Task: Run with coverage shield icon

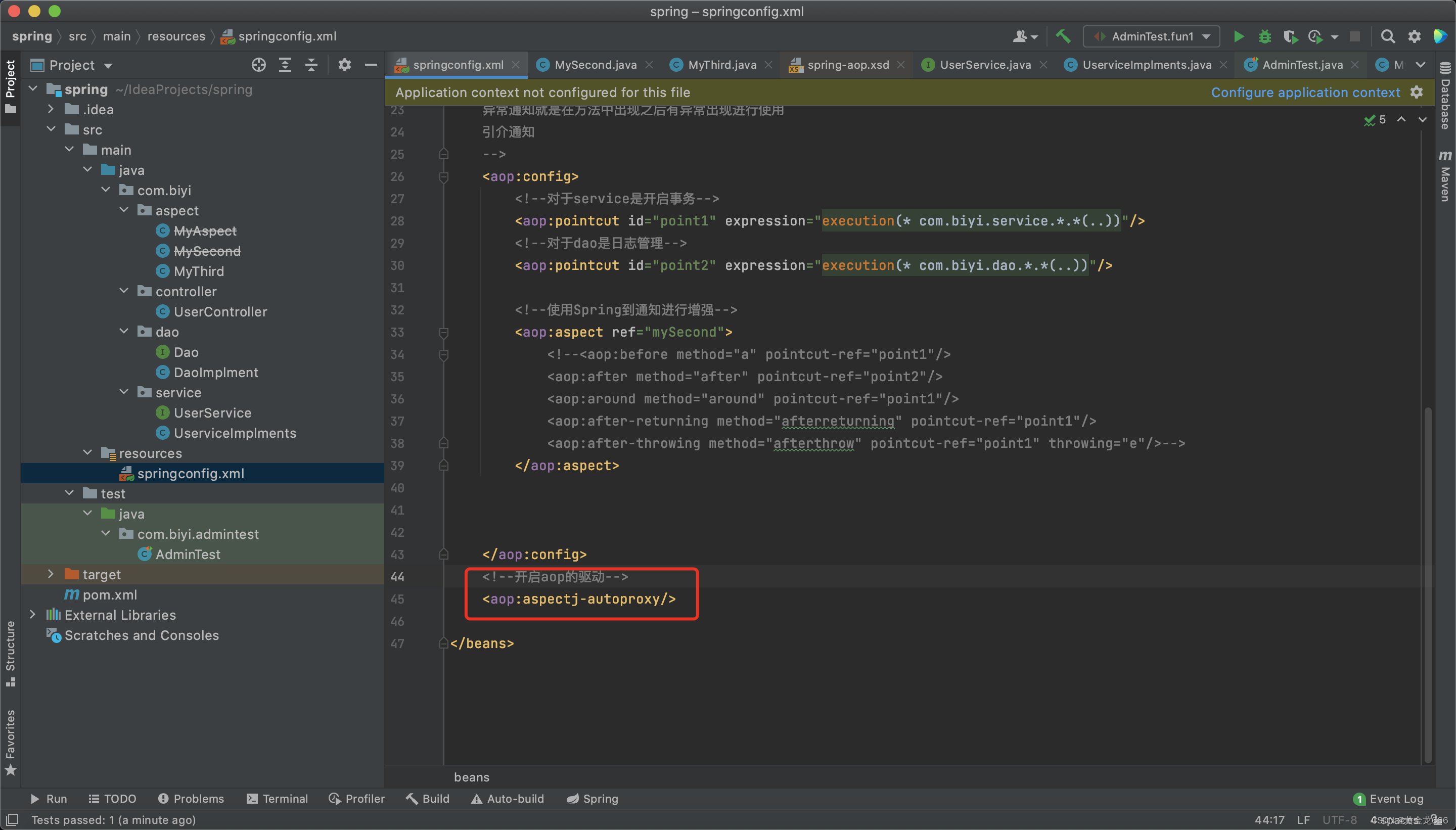Action: pos(1290,36)
